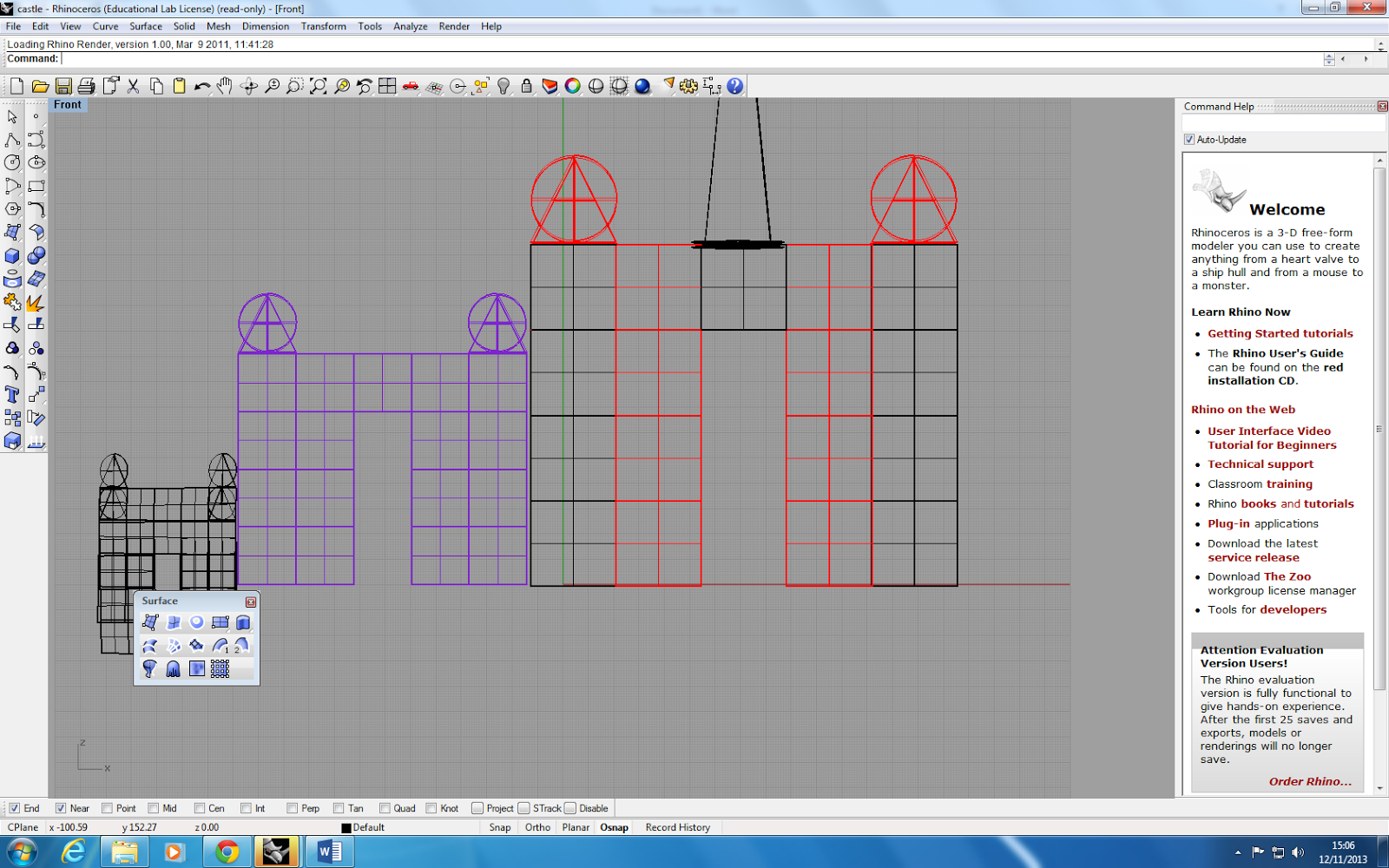Open the Transform menu
The width and height of the screenshot is (1389, 868).
[x=324, y=26]
